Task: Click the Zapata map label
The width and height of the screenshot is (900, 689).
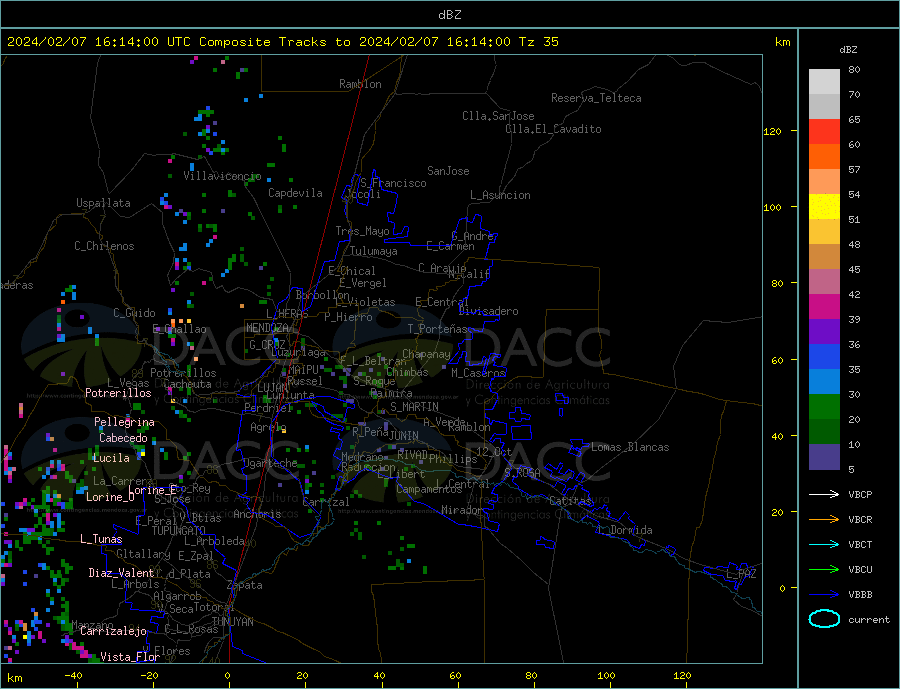Action: click(x=245, y=585)
